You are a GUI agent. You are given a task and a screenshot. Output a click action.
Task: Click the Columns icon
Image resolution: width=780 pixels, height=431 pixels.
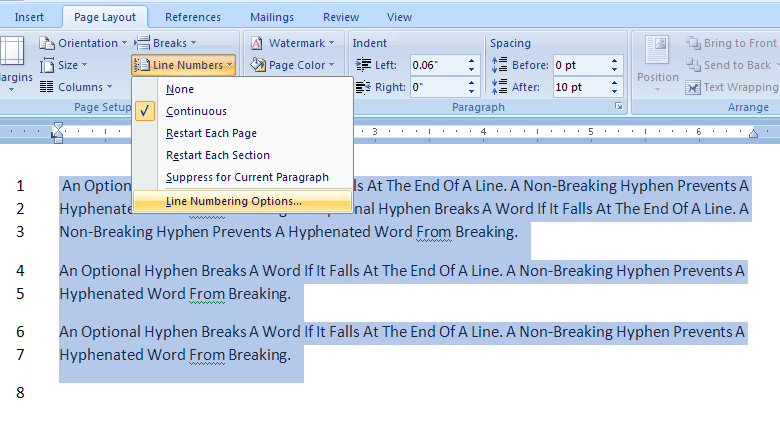(x=47, y=87)
